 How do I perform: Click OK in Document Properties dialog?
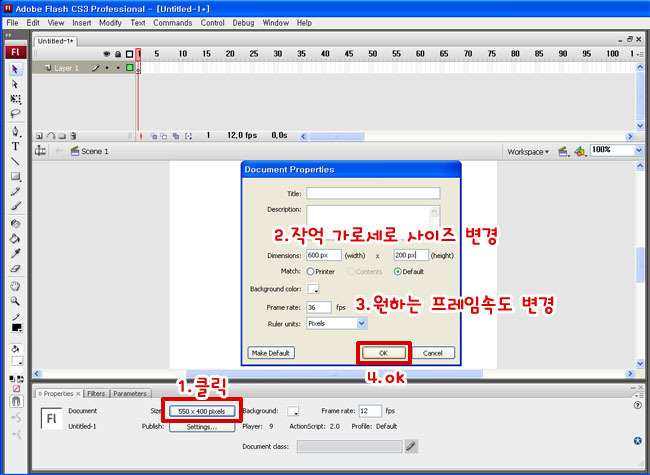click(x=383, y=353)
